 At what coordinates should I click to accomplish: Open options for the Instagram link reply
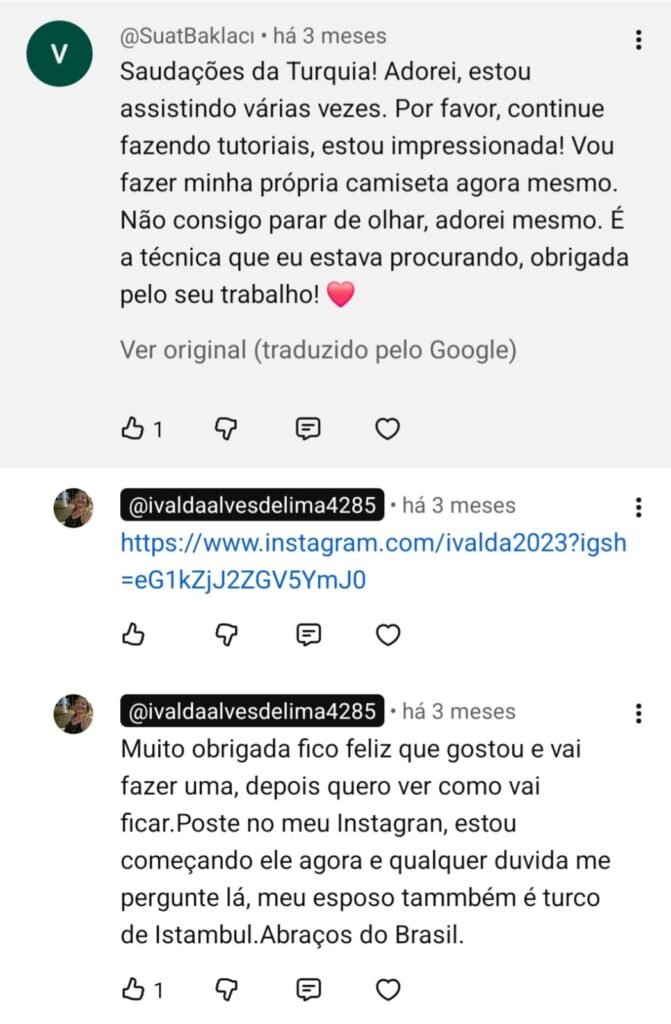point(638,507)
